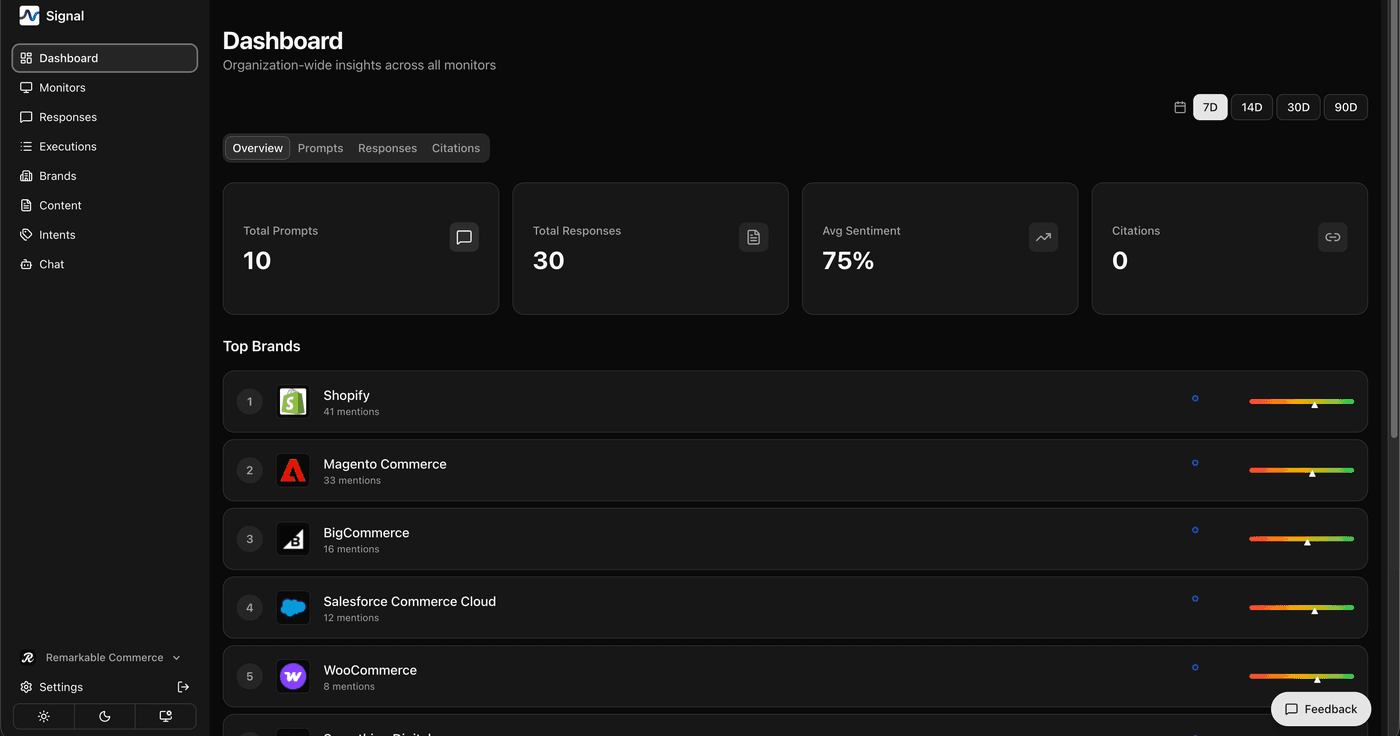Click the Salesforce Commerce Cloud sentiment bar
The width and height of the screenshot is (1400, 736).
(1301, 607)
